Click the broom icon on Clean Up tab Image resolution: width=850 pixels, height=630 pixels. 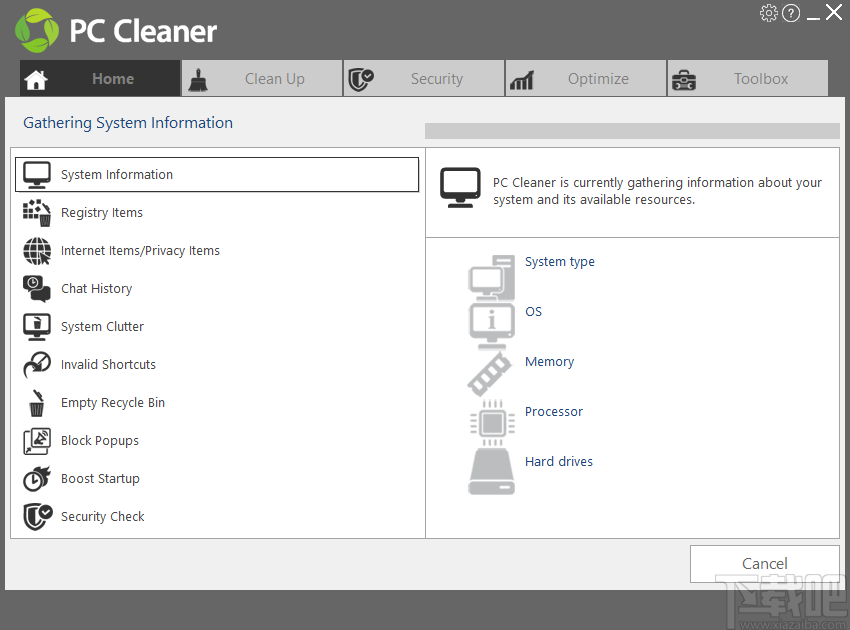click(x=198, y=80)
